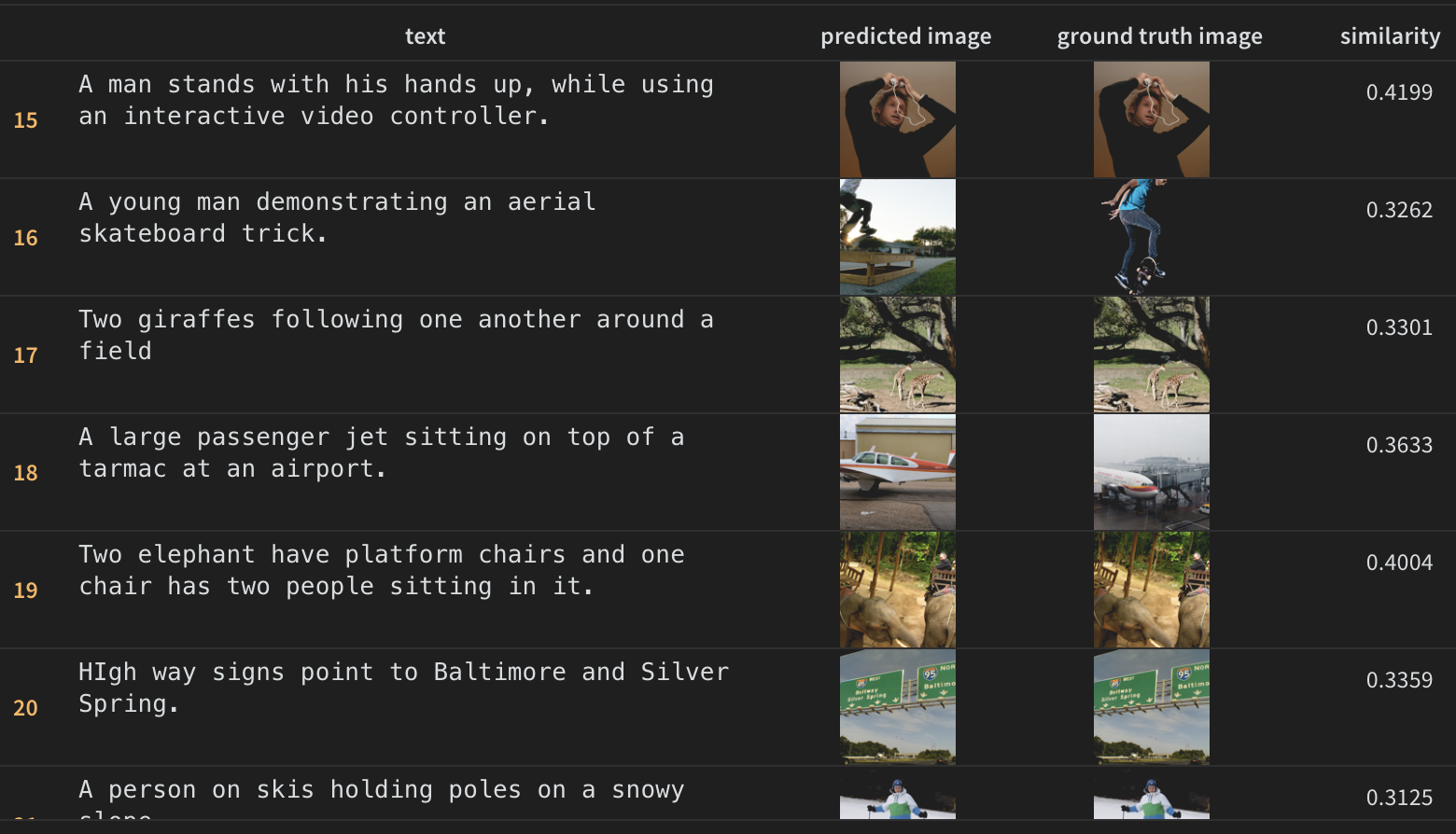Open predicted small airplane image in row 18
The width and height of the screenshot is (1456, 834).
(x=897, y=472)
